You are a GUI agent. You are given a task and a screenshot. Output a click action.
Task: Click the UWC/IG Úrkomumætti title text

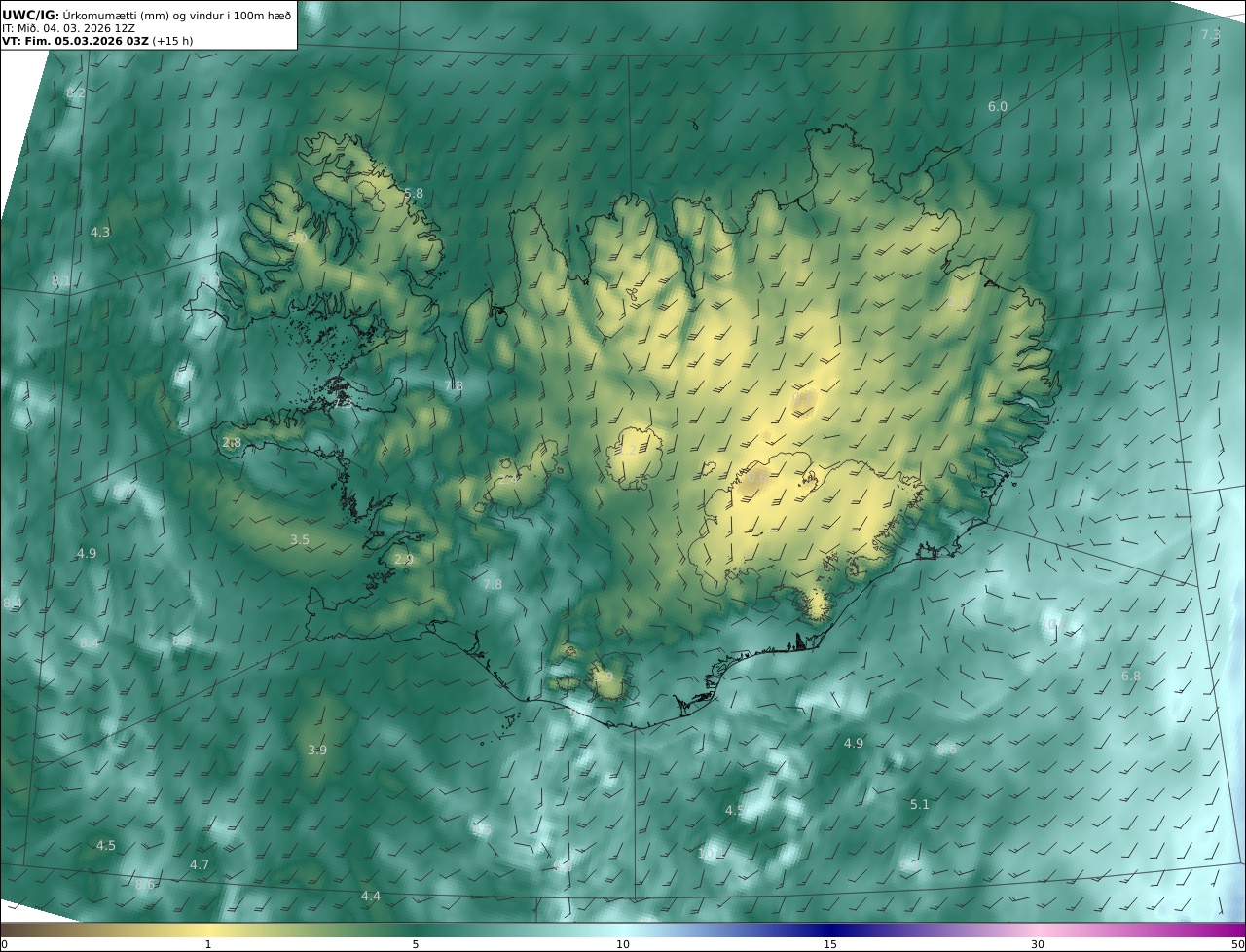[x=147, y=15]
